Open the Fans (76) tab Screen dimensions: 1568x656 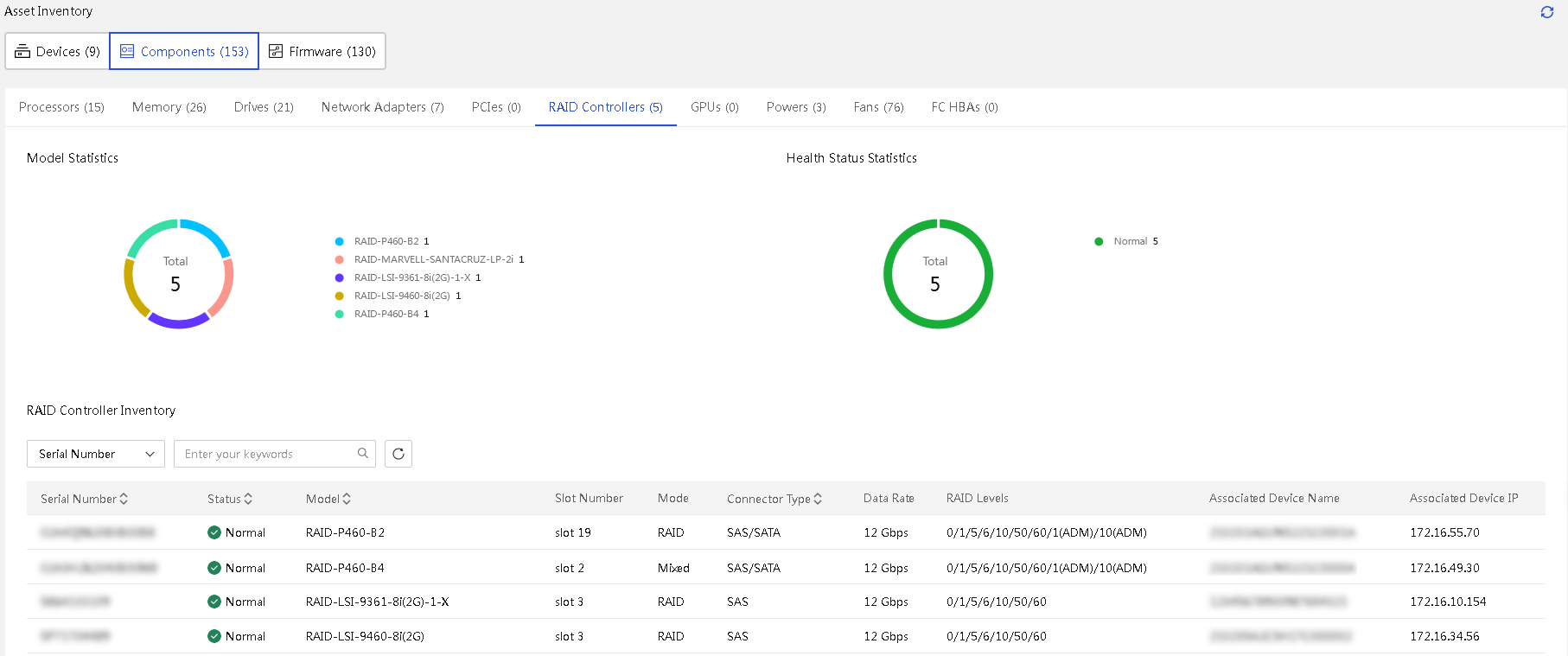(x=879, y=107)
